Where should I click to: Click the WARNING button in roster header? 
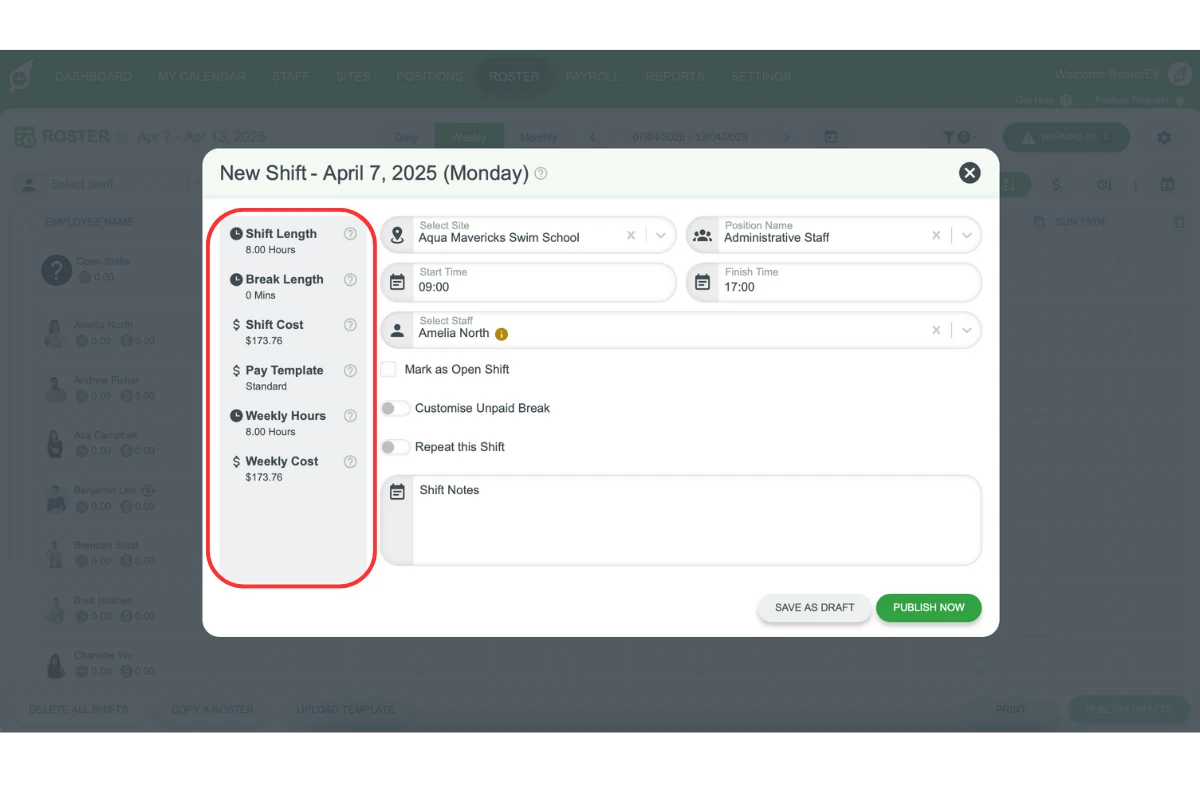[1066, 137]
